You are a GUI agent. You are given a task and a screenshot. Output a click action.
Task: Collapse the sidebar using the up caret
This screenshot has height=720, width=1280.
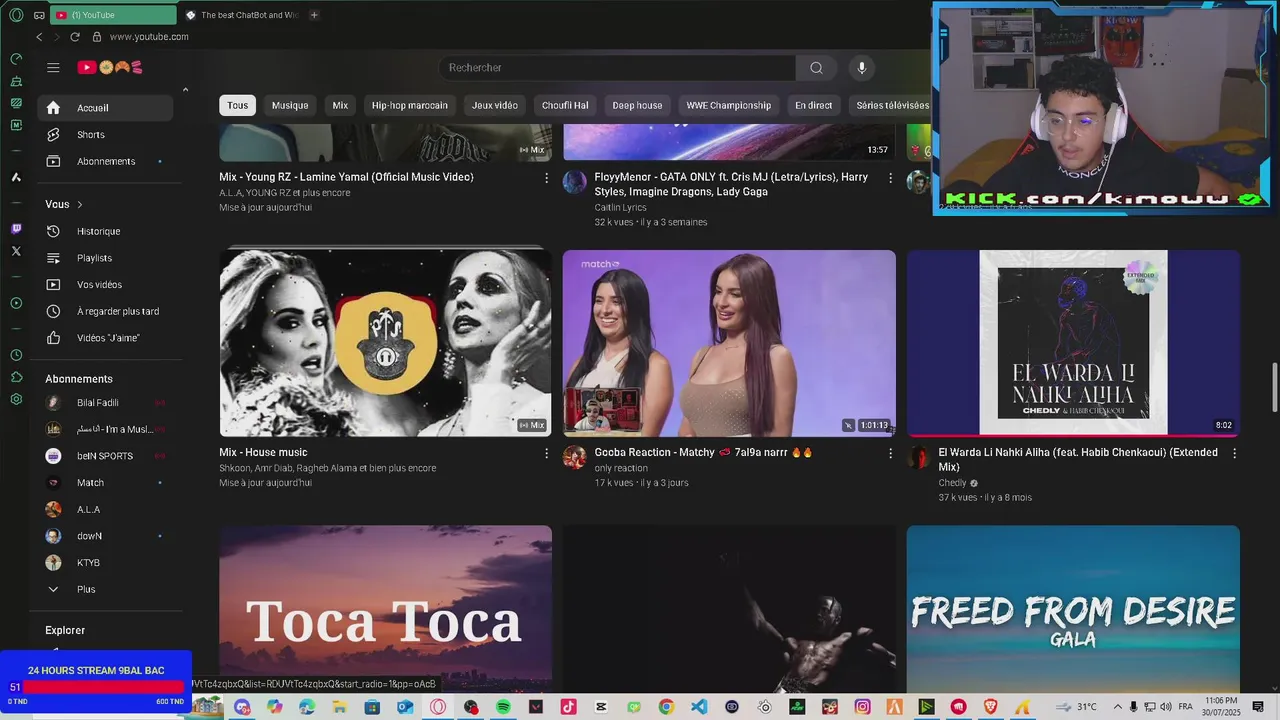185,90
